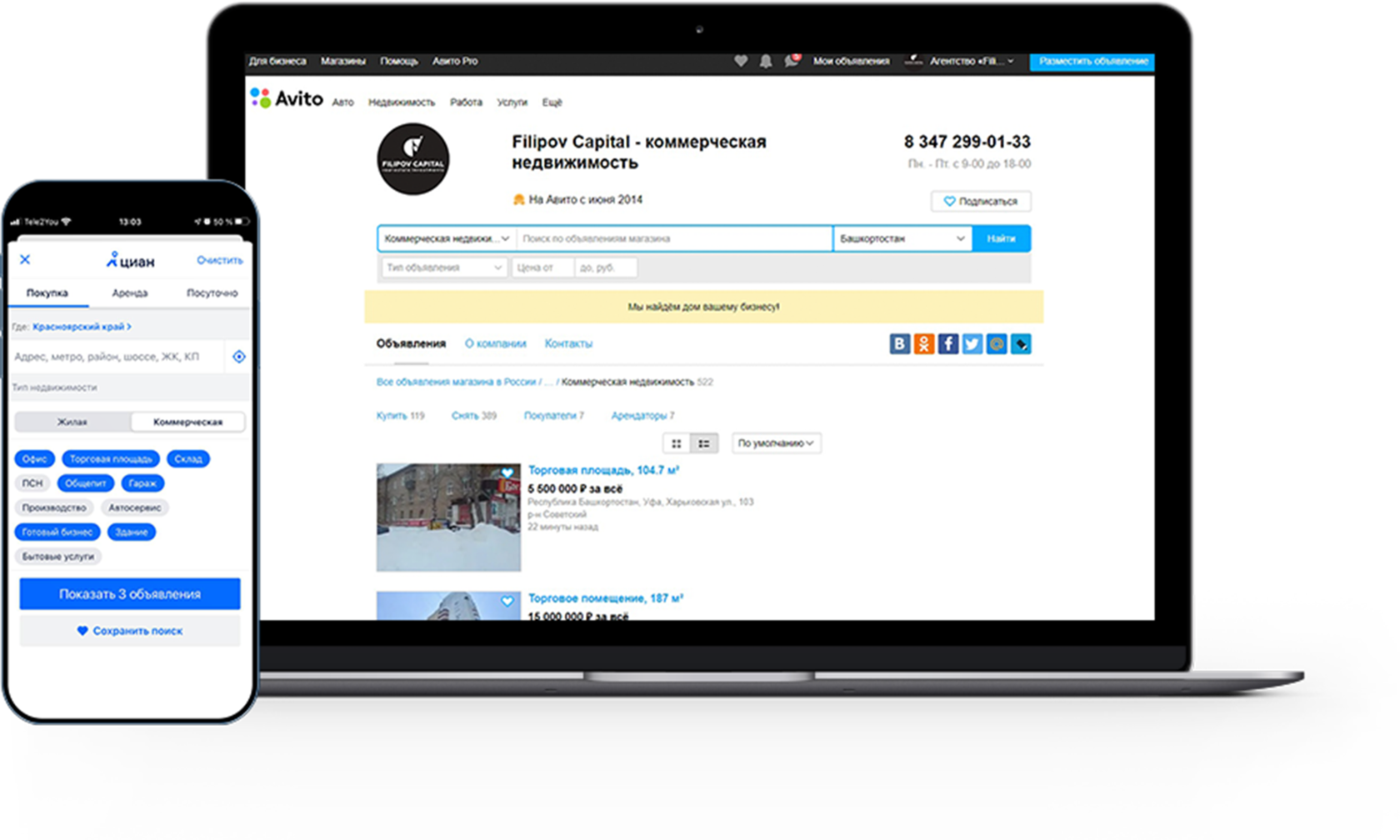Tap Cian address, metro, district input

click(117, 357)
